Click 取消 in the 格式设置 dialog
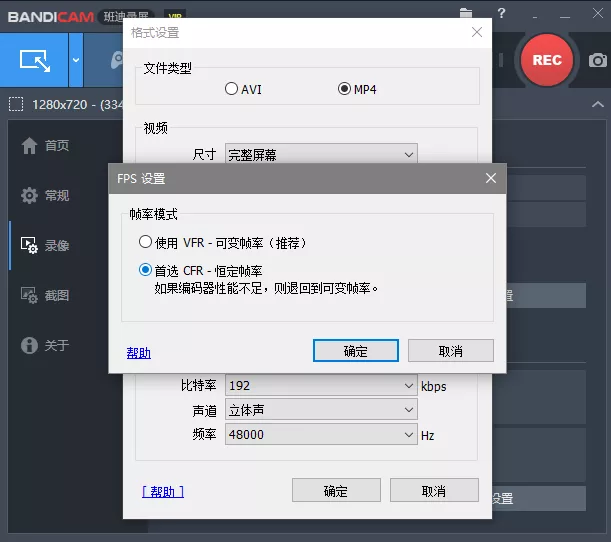The image size is (611, 542). (434, 491)
